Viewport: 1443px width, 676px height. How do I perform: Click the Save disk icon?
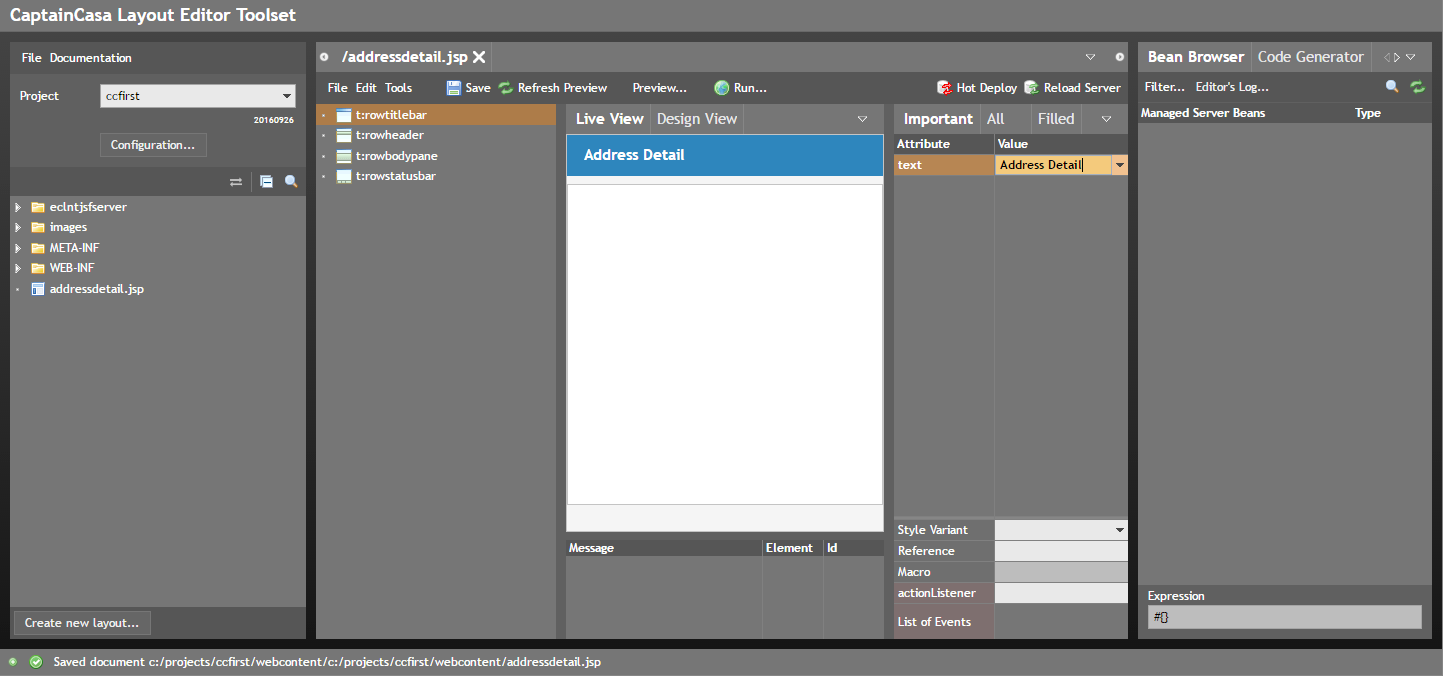coord(454,88)
